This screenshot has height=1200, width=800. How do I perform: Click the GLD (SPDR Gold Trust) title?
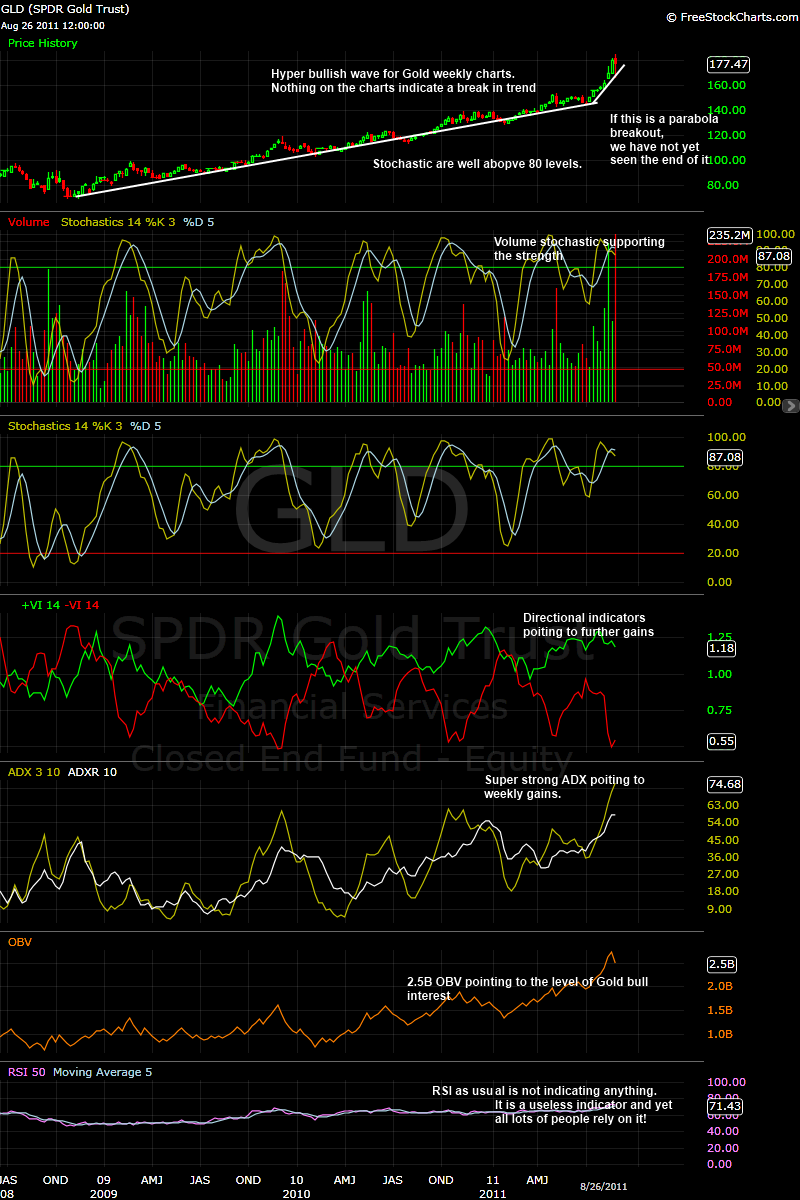click(x=65, y=9)
